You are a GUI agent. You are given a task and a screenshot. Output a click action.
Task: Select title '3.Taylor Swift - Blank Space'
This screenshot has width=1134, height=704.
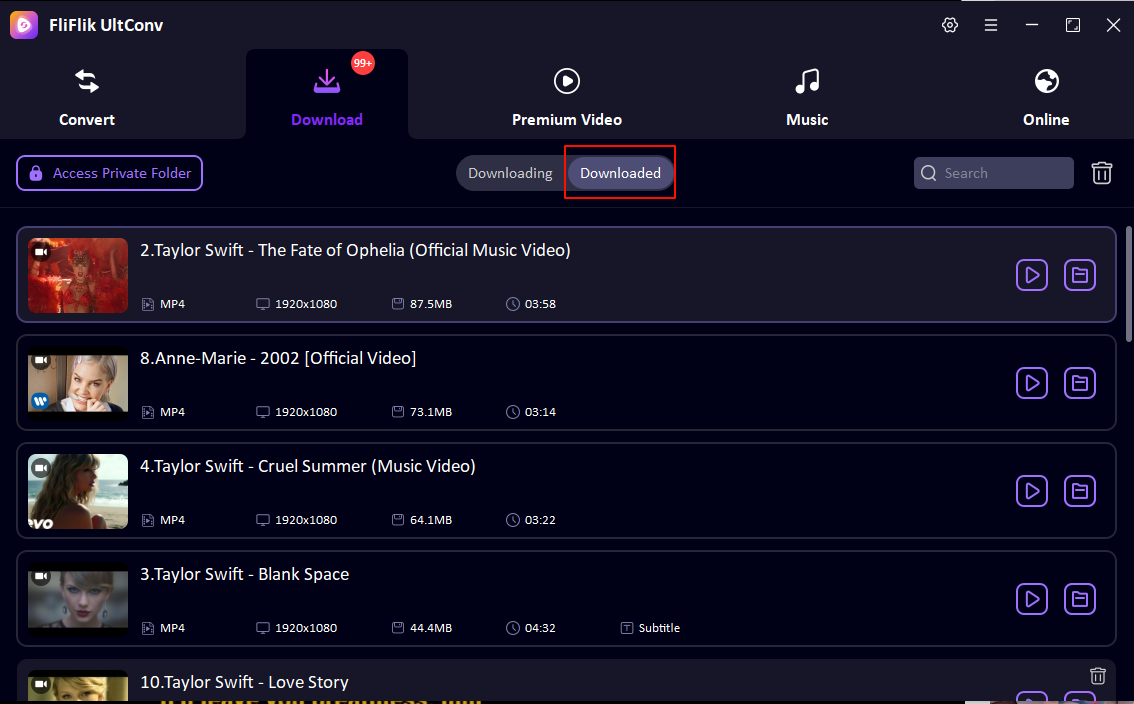pyautogui.click(x=244, y=574)
